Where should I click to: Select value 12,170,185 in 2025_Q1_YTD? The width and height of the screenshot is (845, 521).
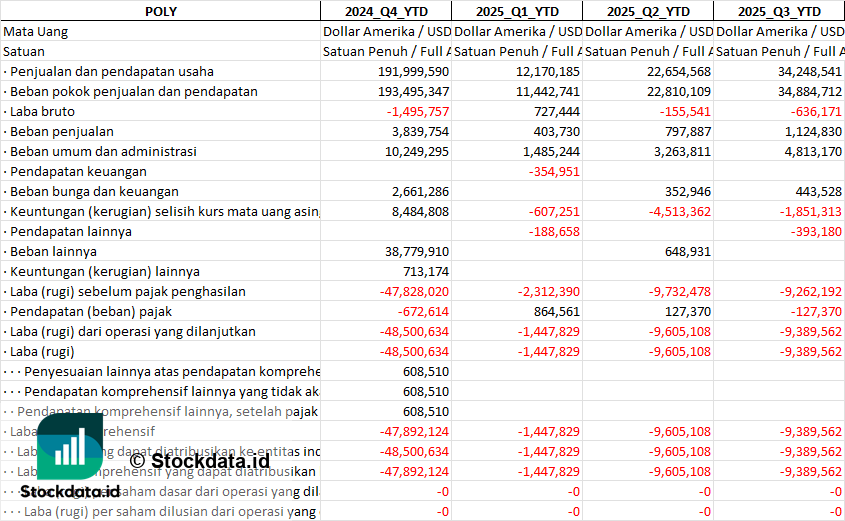coord(548,72)
